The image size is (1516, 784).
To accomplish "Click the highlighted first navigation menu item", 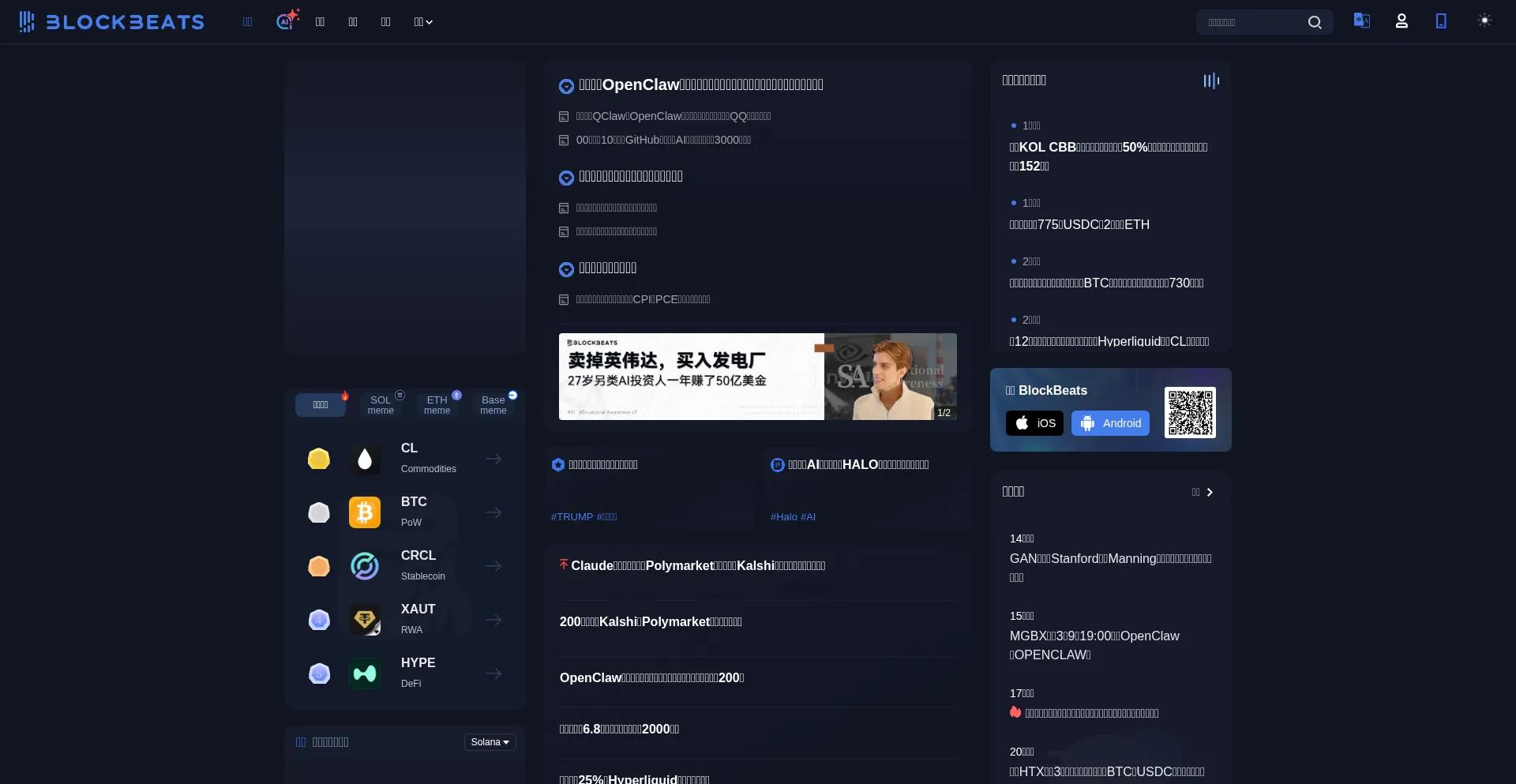I will [x=247, y=22].
